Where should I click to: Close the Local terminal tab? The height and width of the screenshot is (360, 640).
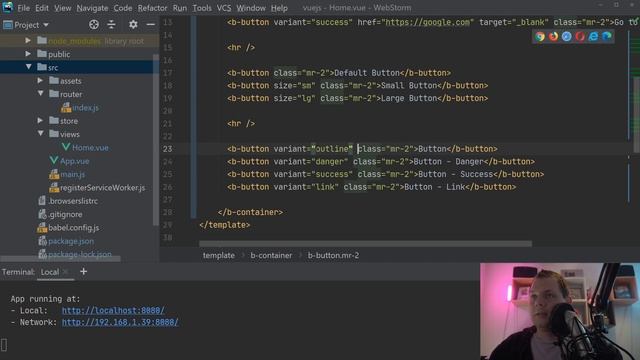click(x=66, y=272)
